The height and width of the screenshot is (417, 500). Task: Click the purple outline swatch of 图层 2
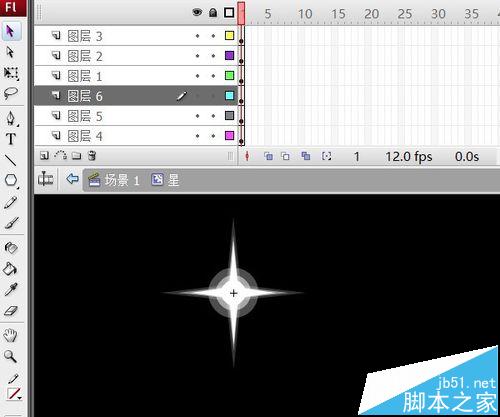(229, 56)
